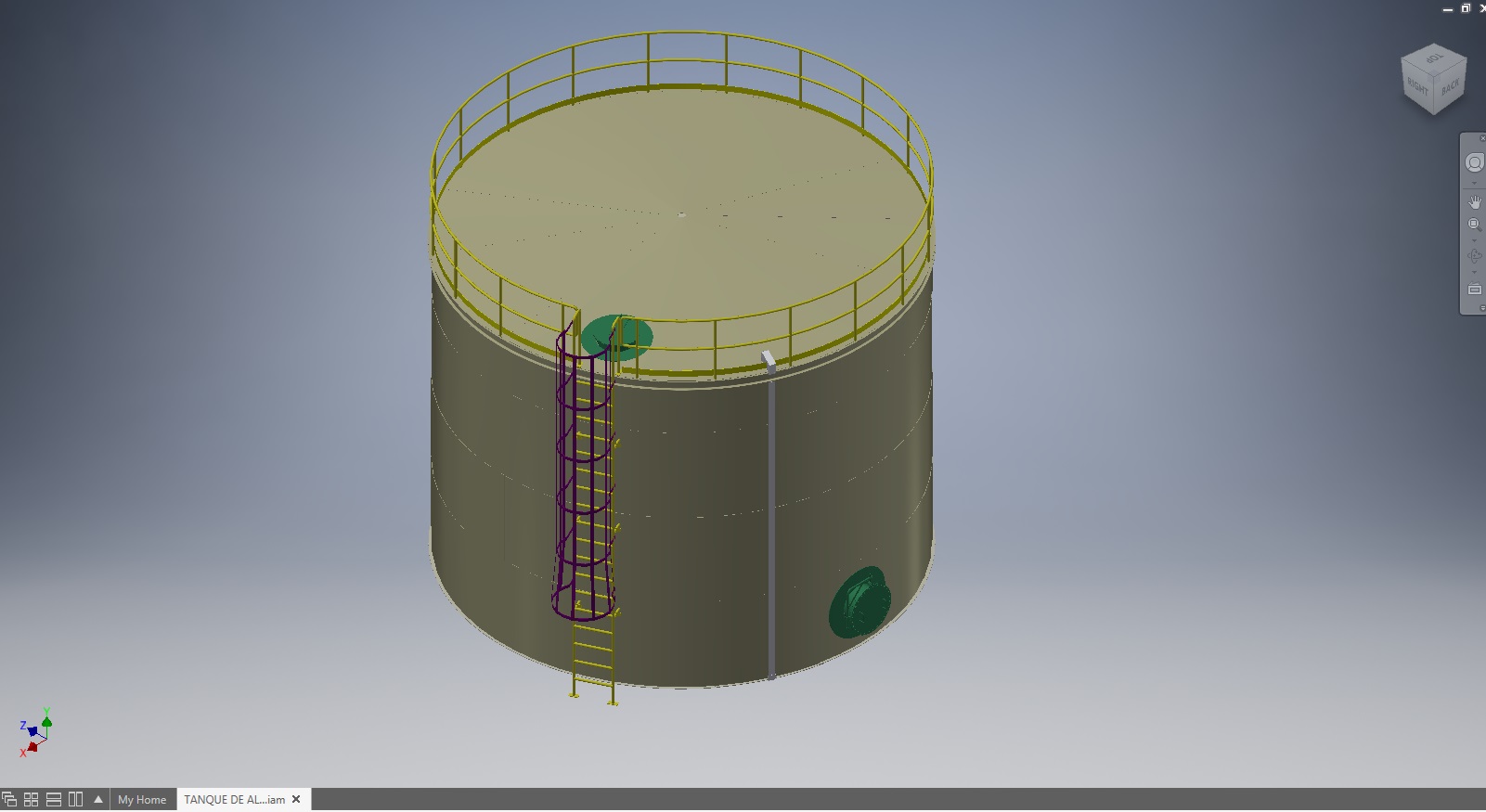Open navigation bar customize menu

pyautogui.click(x=1481, y=308)
